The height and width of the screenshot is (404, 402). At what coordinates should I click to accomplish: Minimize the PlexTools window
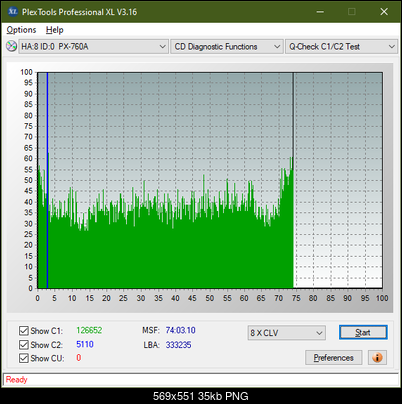coord(320,12)
